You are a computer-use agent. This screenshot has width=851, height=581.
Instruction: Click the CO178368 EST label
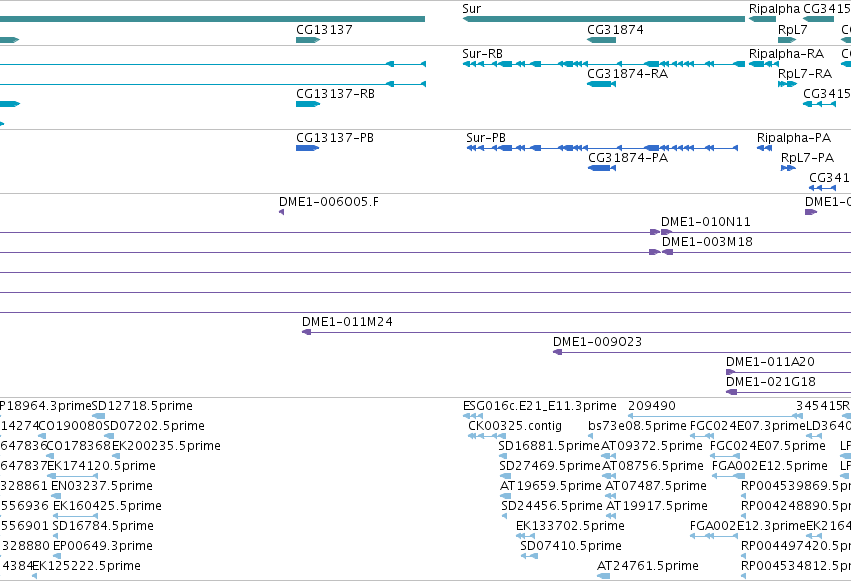click(x=79, y=446)
